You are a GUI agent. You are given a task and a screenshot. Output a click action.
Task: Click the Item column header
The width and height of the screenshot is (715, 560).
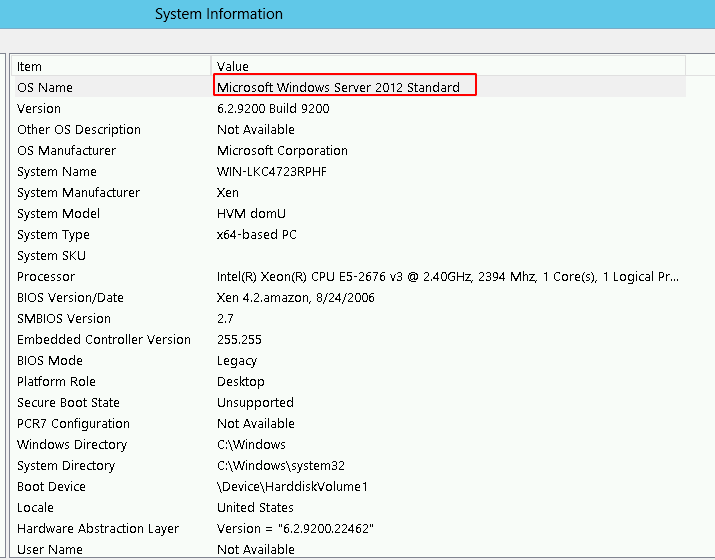point(30,66)
